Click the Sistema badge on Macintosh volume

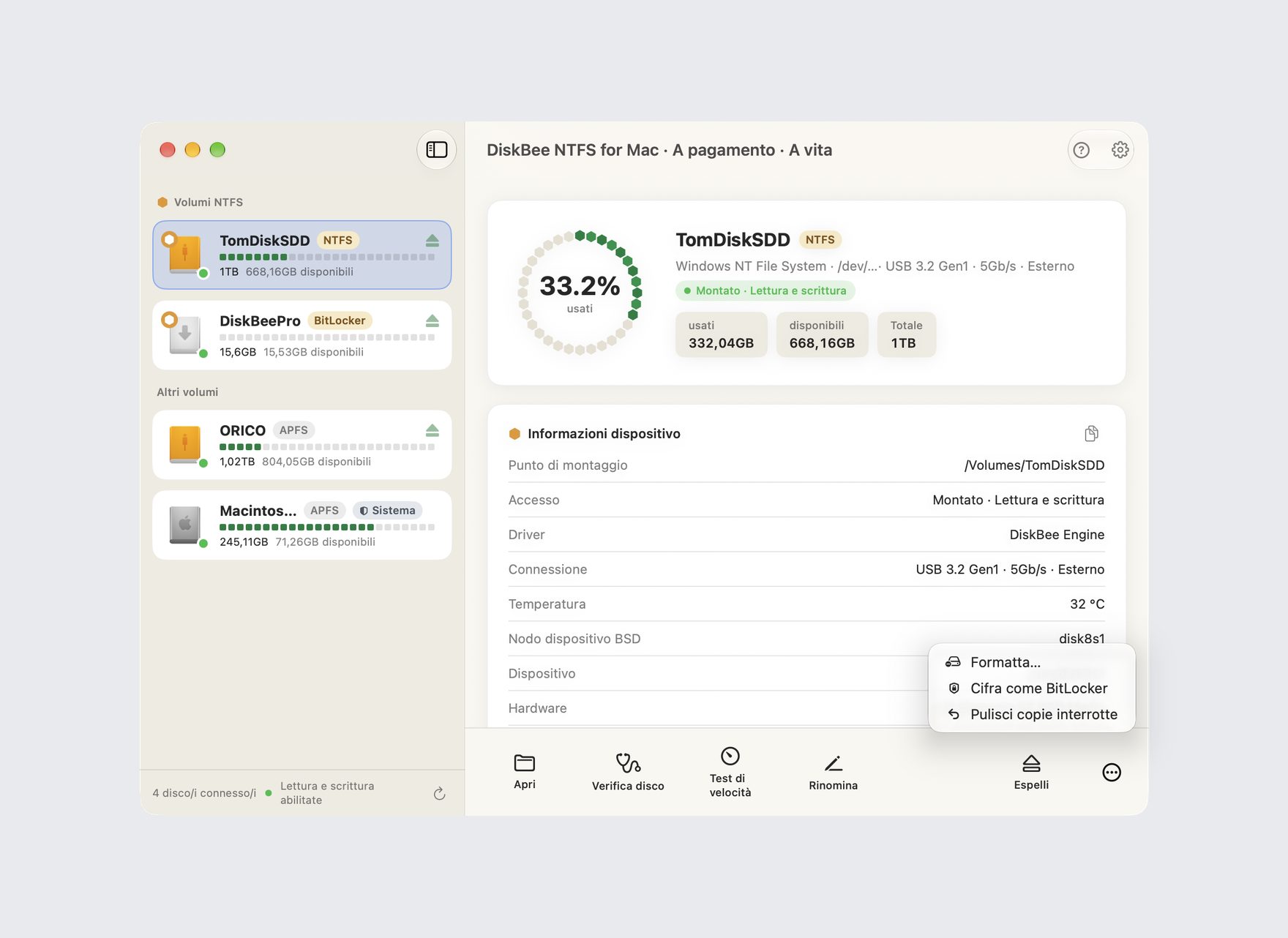pos(387,511)
